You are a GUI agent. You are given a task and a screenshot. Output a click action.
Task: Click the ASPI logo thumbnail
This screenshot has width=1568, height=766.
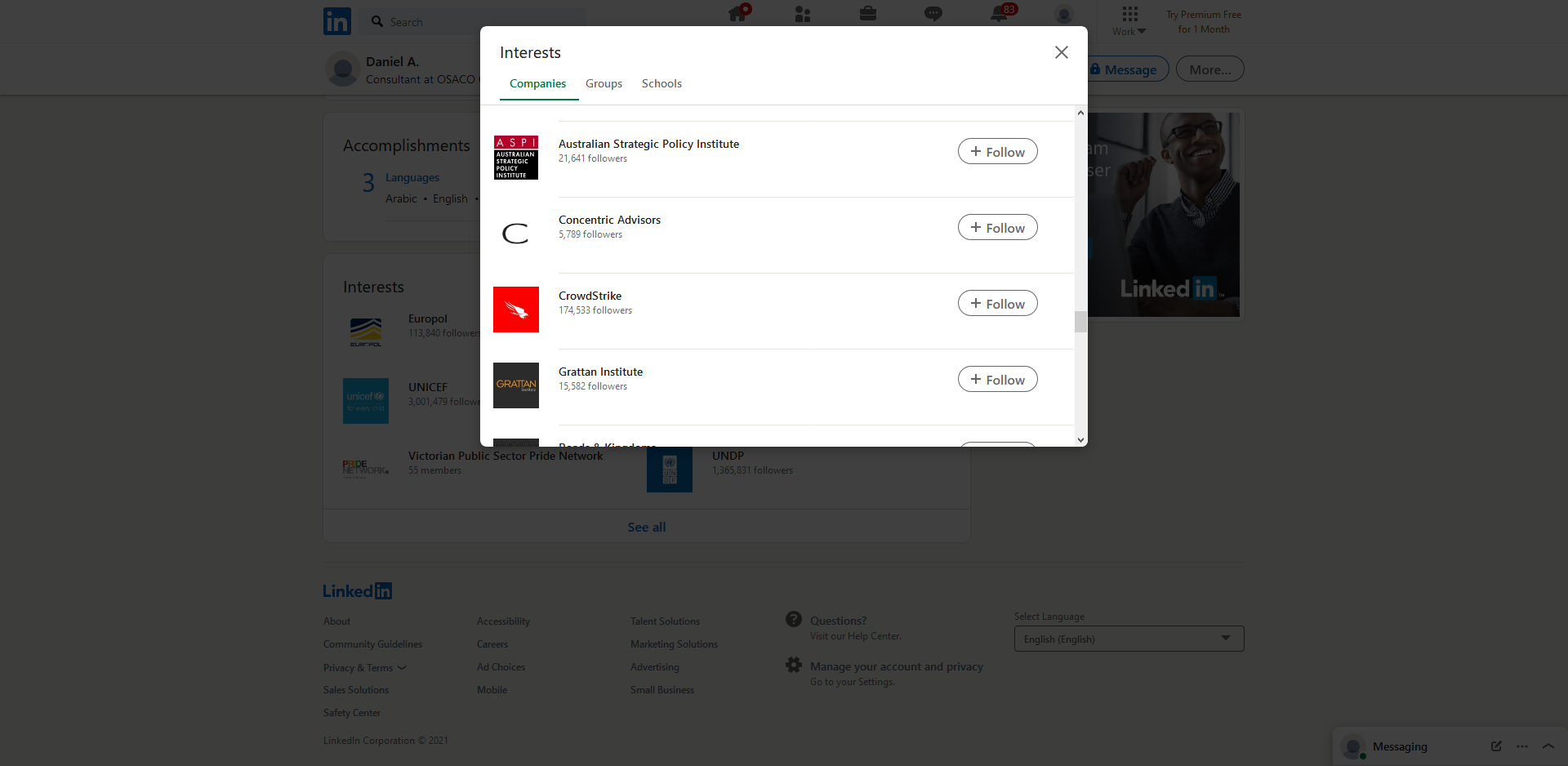[516, 158]
